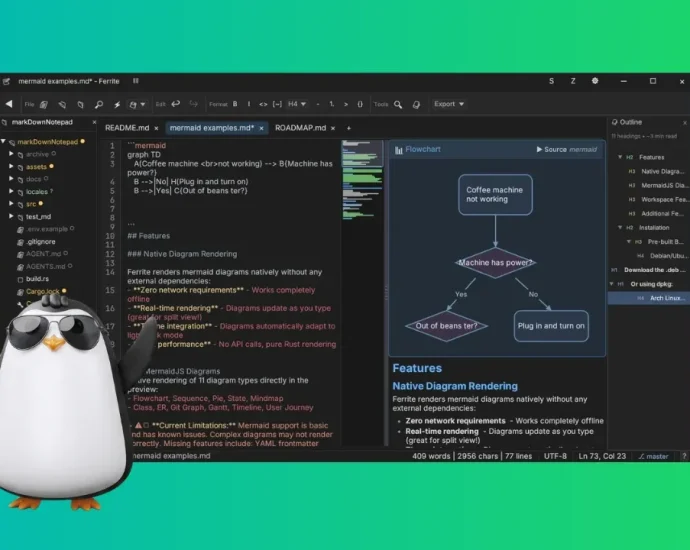Image resolution: width=690 pixels, height=550 pixels.
Task: Add a new tab with plus button
Action: pos(349,128)
